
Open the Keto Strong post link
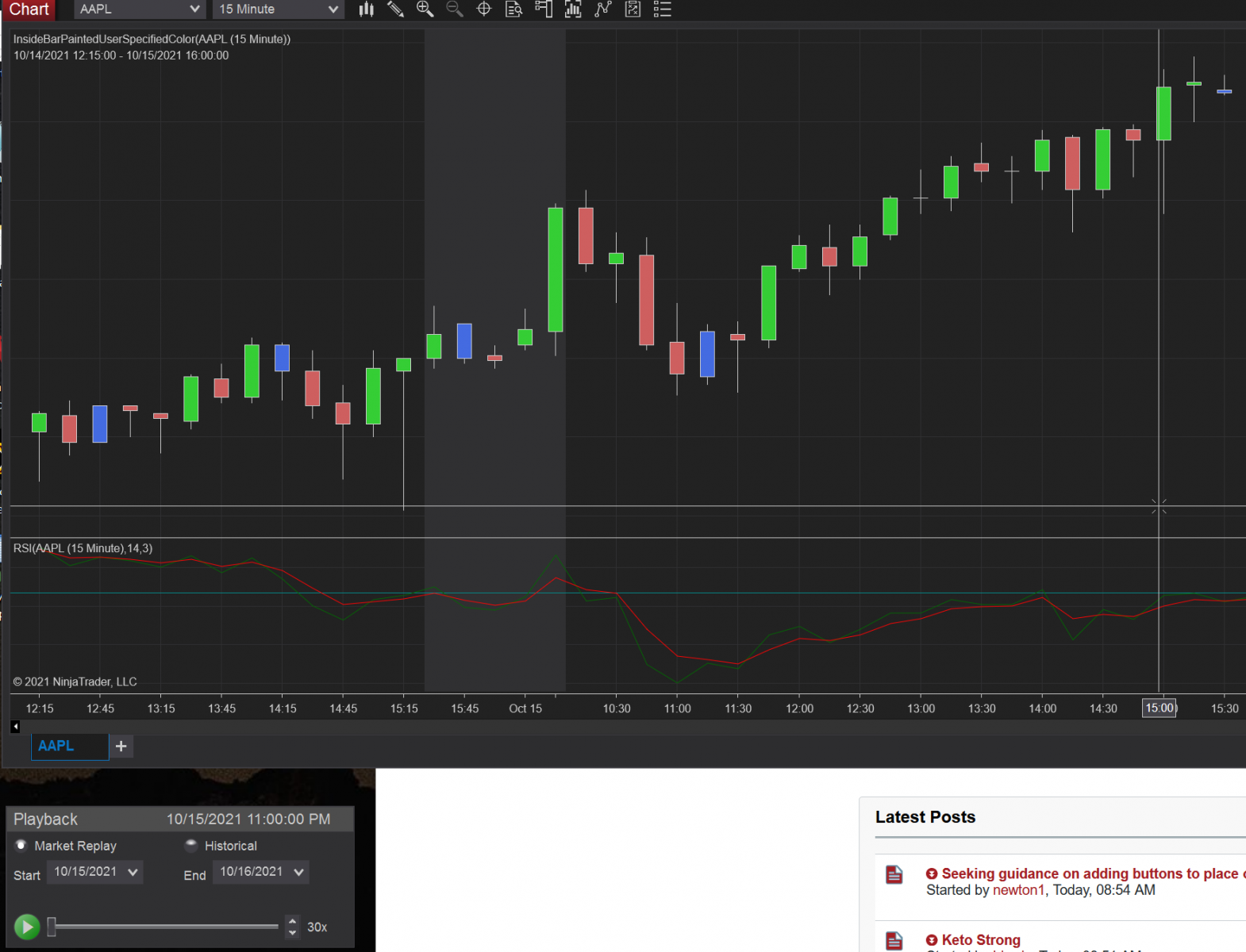(981, 940)
